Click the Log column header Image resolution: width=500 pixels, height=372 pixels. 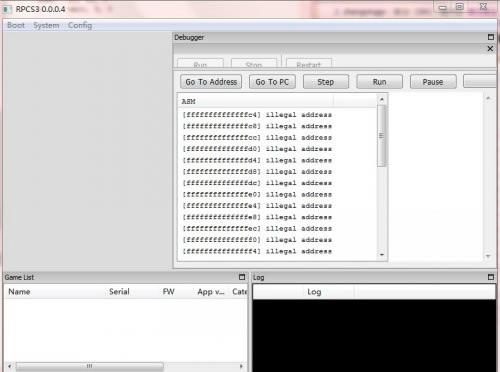coord(314,292)
